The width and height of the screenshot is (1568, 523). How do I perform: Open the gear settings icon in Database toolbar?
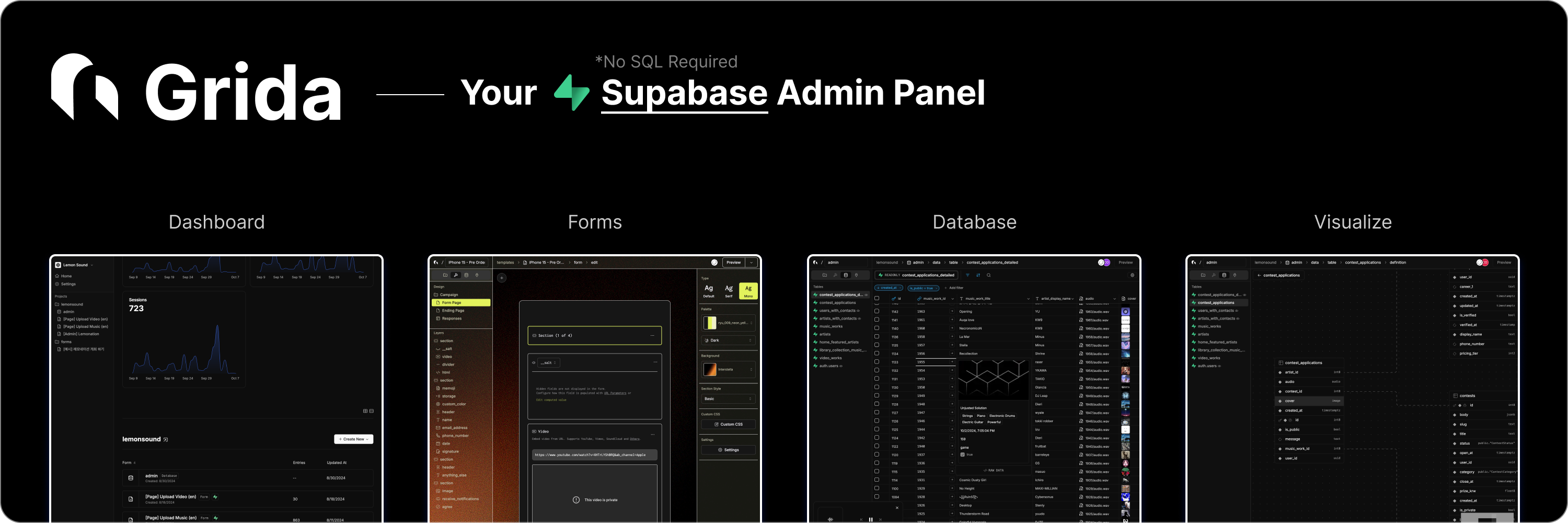[1132, 275]
